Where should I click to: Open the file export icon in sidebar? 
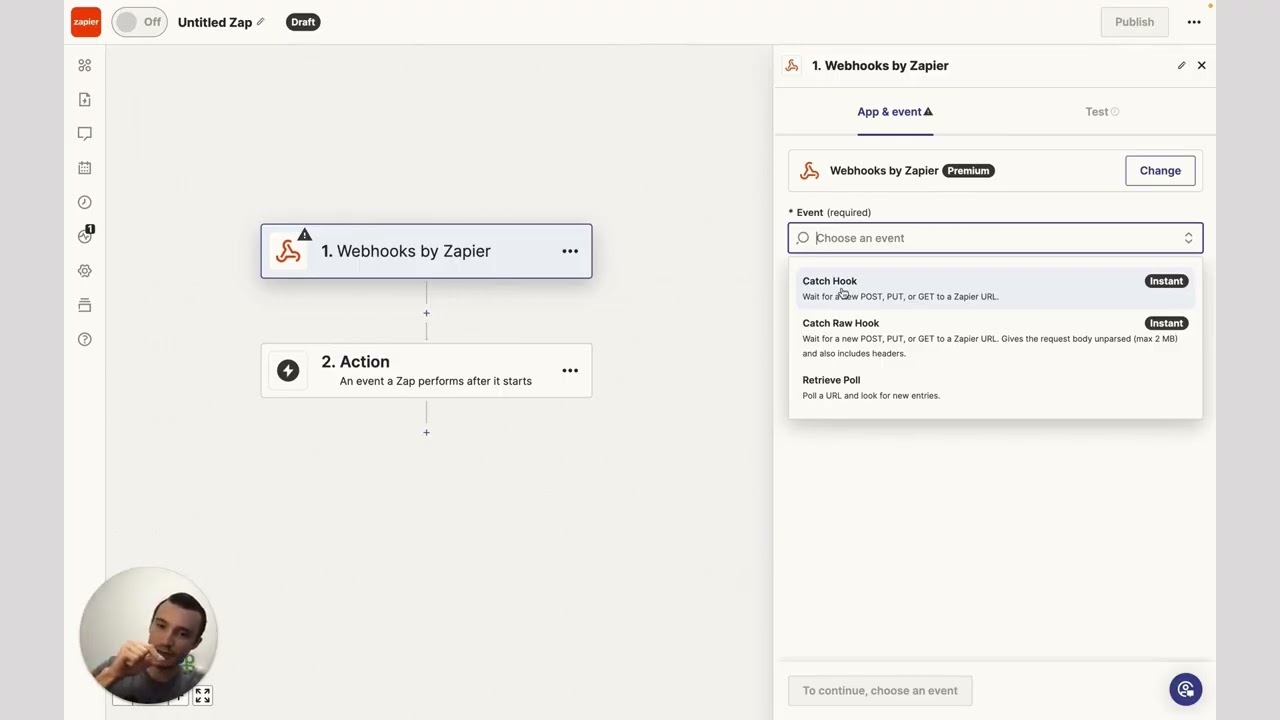point(85,99)
